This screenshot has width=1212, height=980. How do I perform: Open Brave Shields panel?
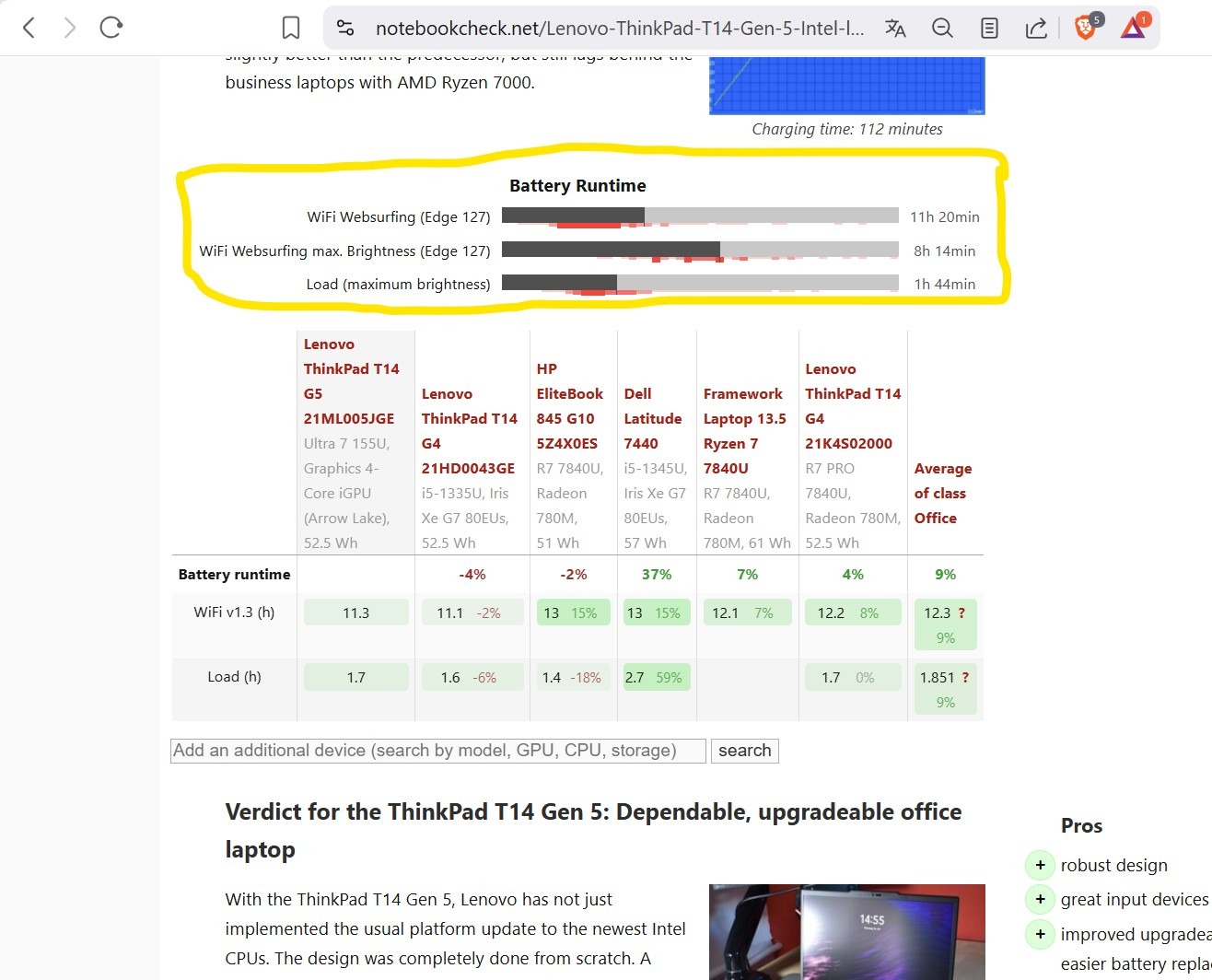[1088, 27]
